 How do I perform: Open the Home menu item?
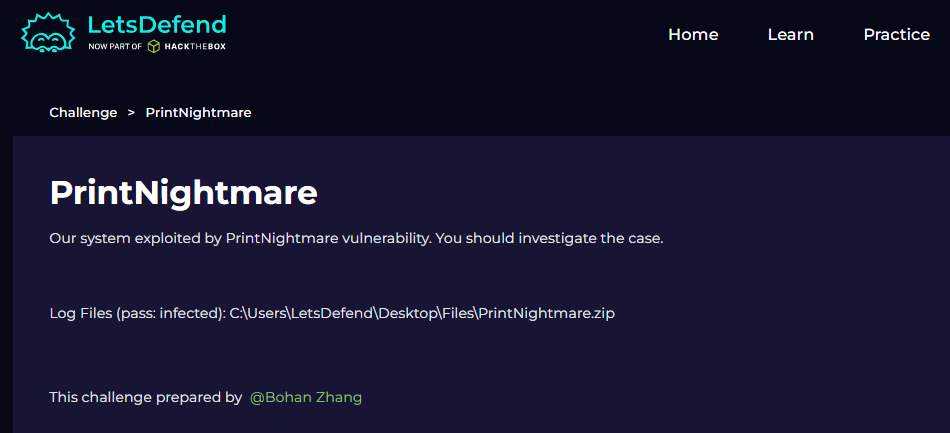point(693,35)
